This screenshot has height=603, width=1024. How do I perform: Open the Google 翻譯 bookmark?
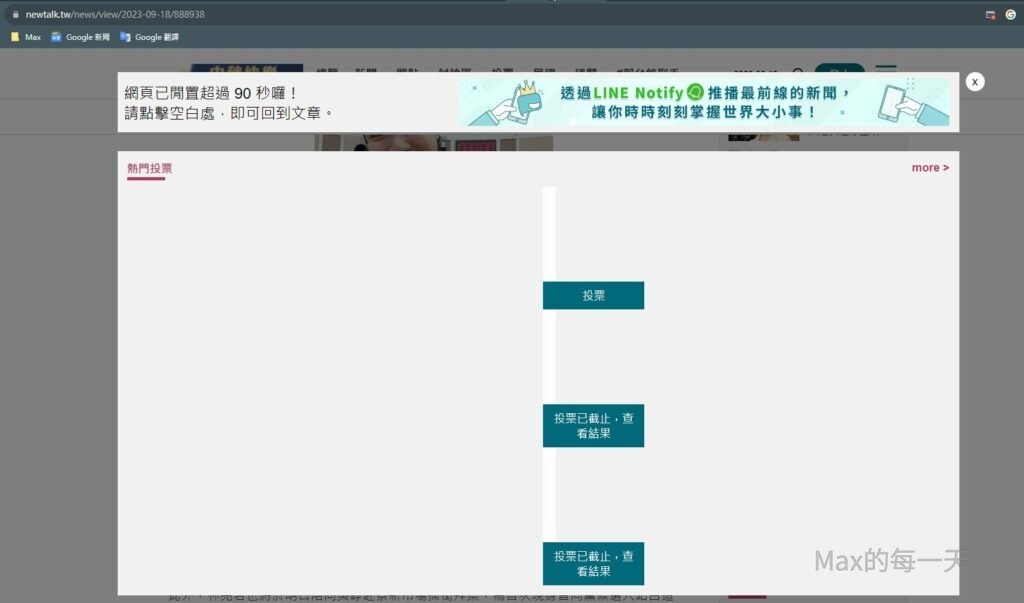tap(149, 37)
